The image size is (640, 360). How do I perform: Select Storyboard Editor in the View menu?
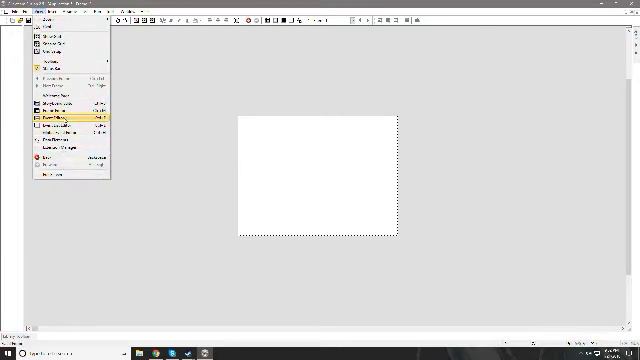tap(71, 103)
